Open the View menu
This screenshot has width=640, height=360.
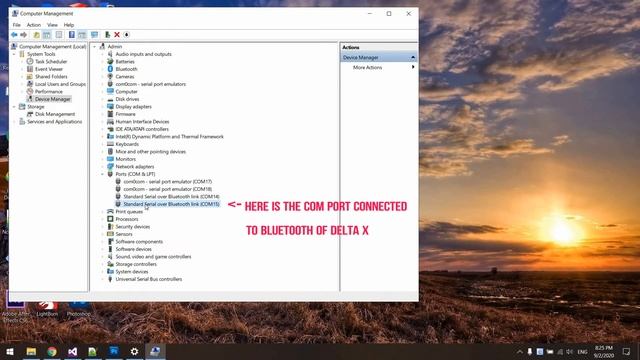(52, 25)
